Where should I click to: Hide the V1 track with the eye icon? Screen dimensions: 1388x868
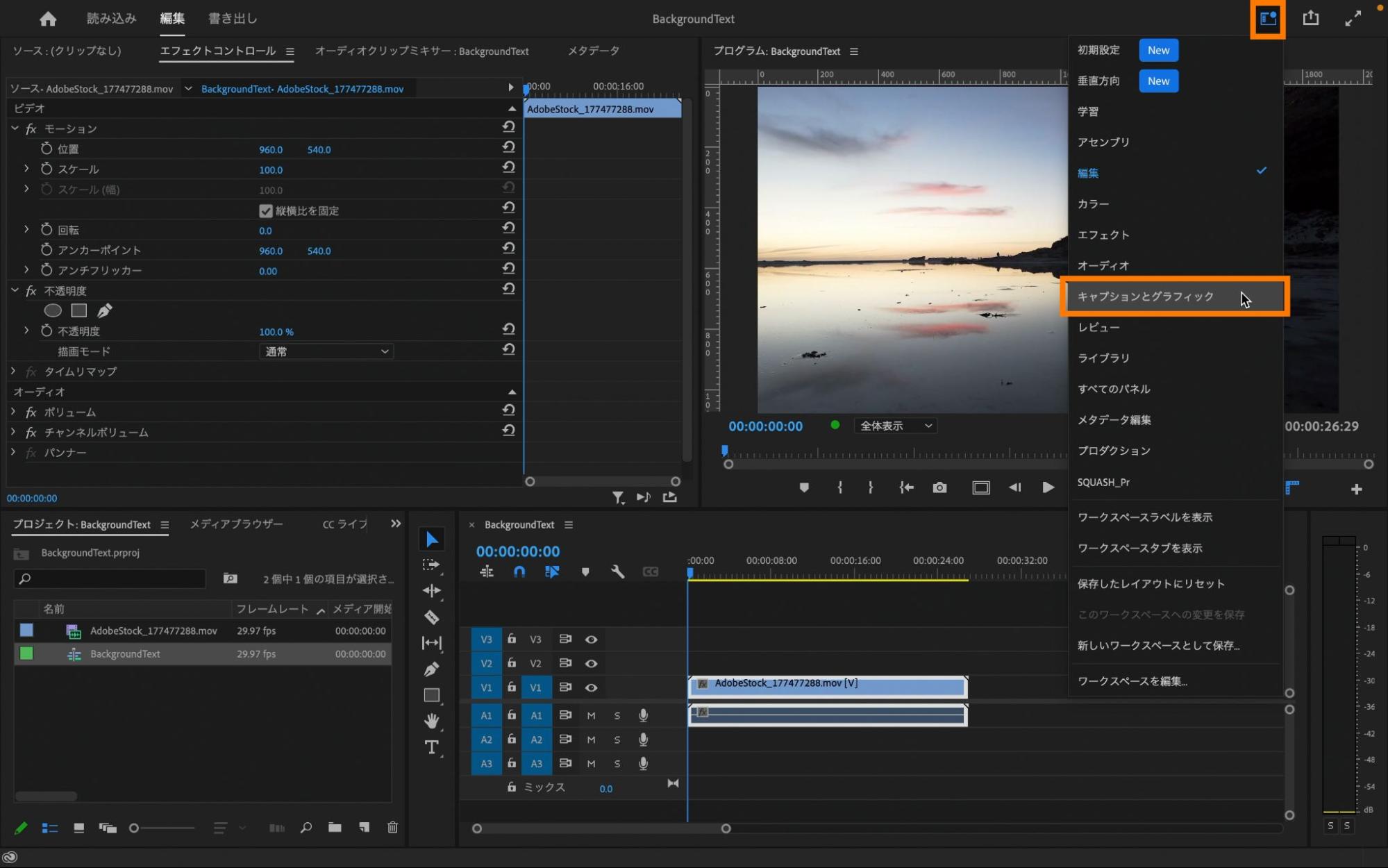591,687
